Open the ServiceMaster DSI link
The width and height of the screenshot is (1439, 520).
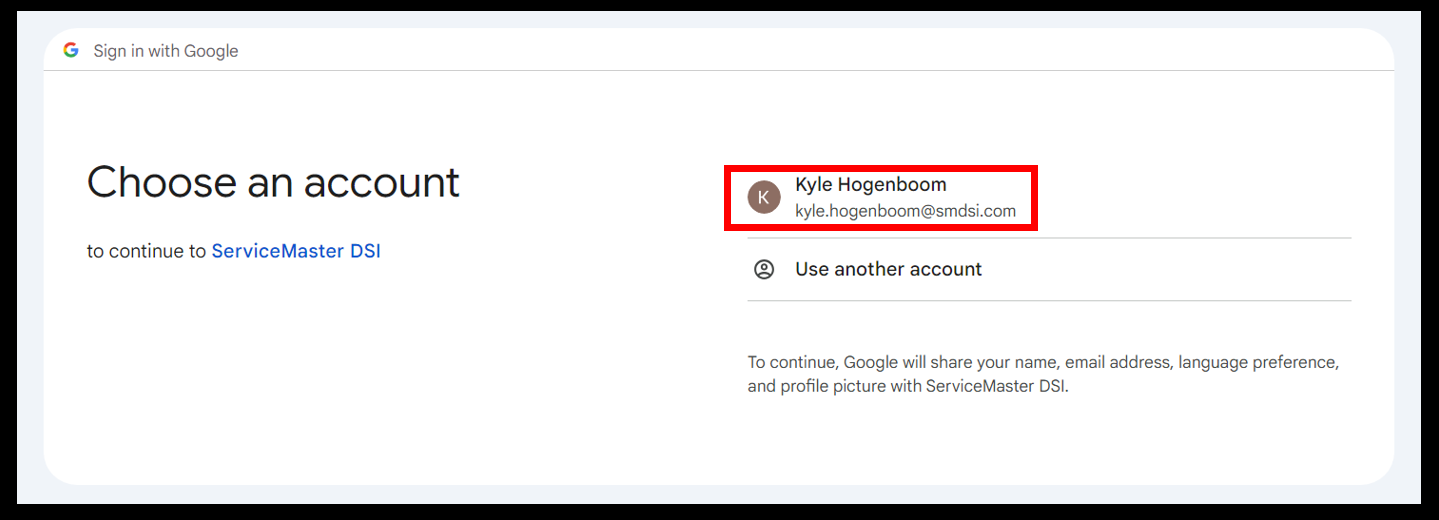point(296,251)
